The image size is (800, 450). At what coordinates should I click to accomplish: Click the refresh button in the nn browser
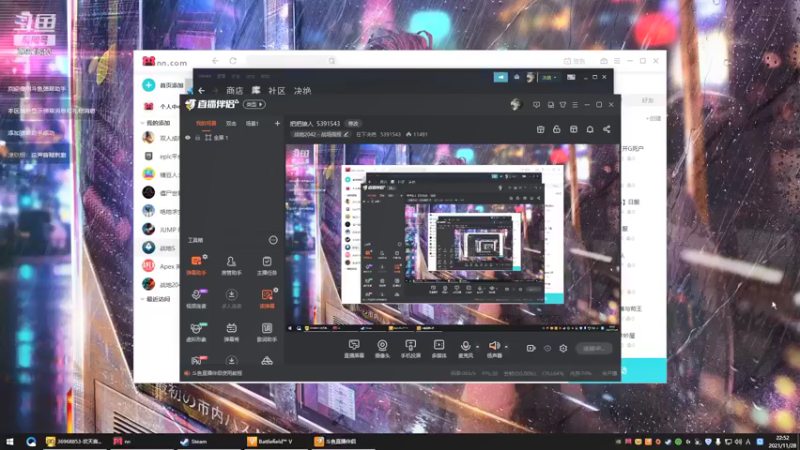[233, 61]
